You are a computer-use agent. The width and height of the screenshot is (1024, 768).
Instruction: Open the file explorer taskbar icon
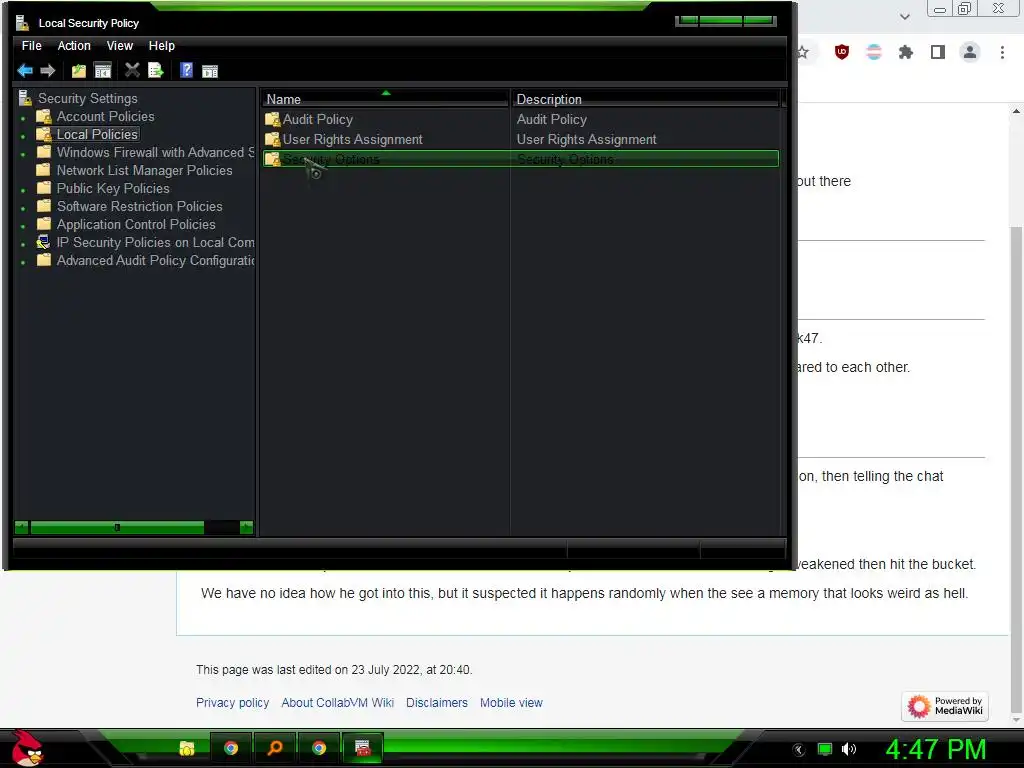(187, 748)
